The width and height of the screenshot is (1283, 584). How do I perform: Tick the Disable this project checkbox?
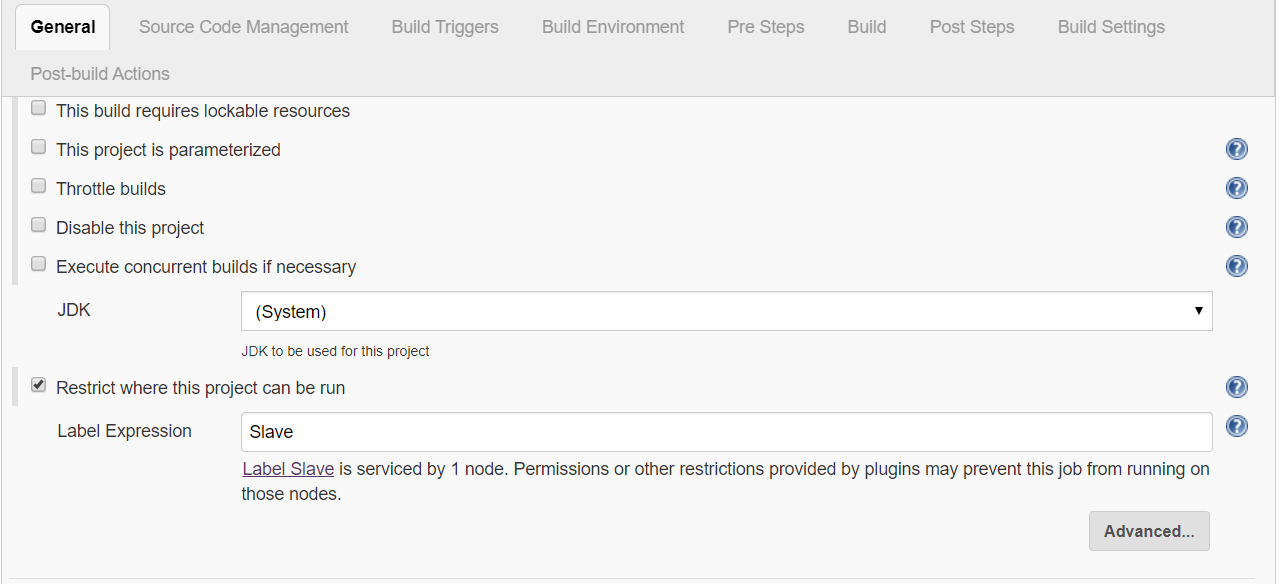click(x=39, y=225)
